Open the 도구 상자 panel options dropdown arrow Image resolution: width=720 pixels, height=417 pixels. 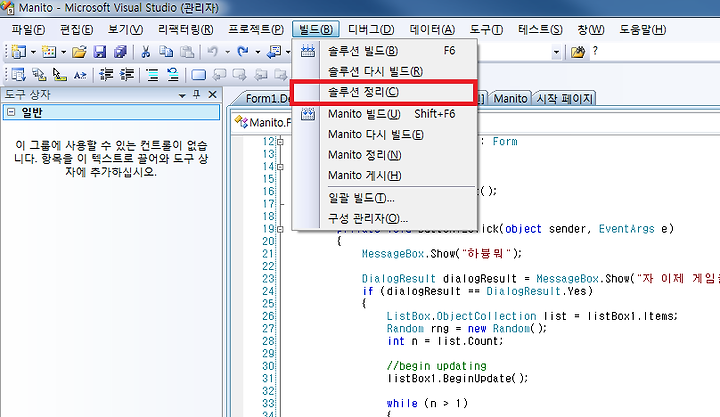(182, 95)
